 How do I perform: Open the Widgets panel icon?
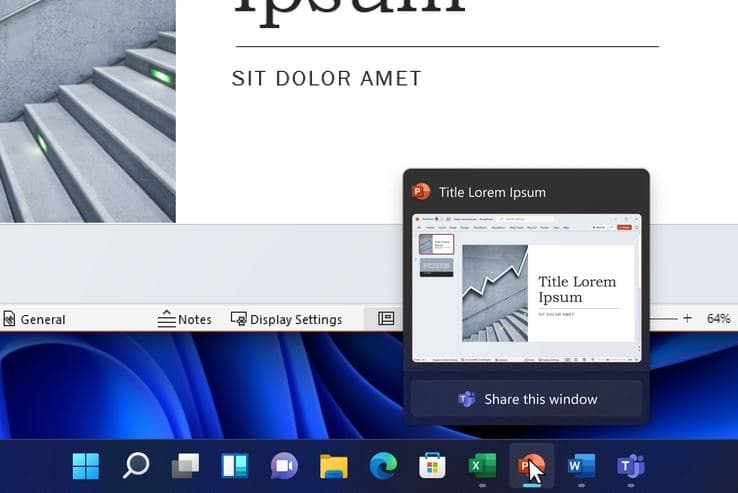click(x=234, y=466)
